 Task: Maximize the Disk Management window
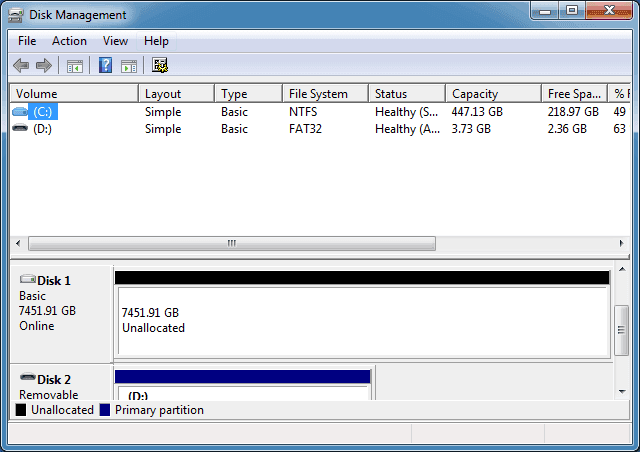tap(572, 11)
